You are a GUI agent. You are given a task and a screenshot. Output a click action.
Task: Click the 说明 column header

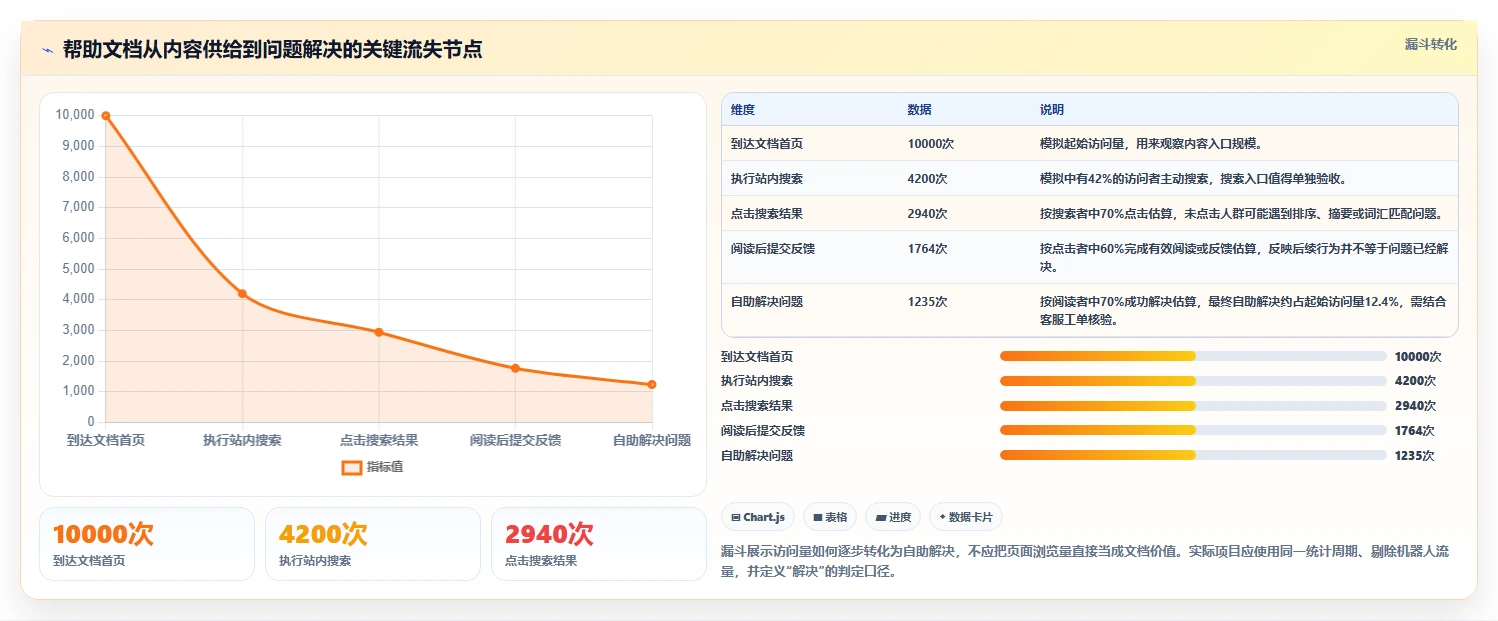1052,109
